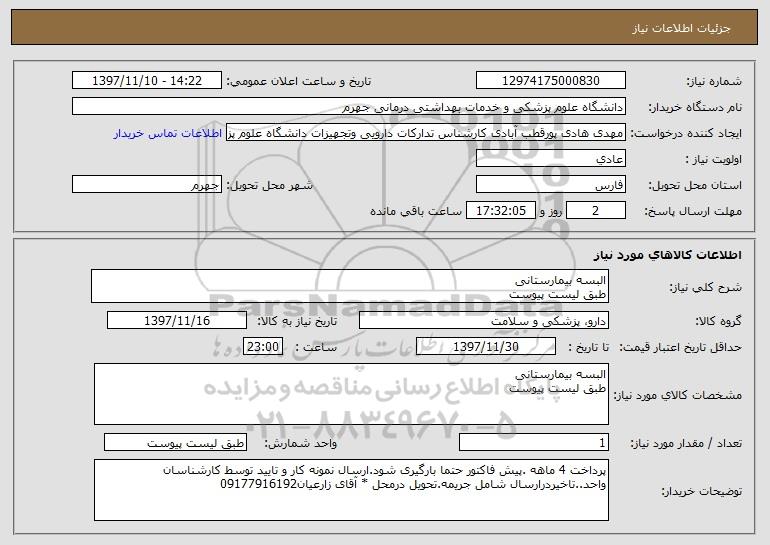
Task: Select the goods group field دارو، پزشکی و سلامت
Action: [484, 321]
